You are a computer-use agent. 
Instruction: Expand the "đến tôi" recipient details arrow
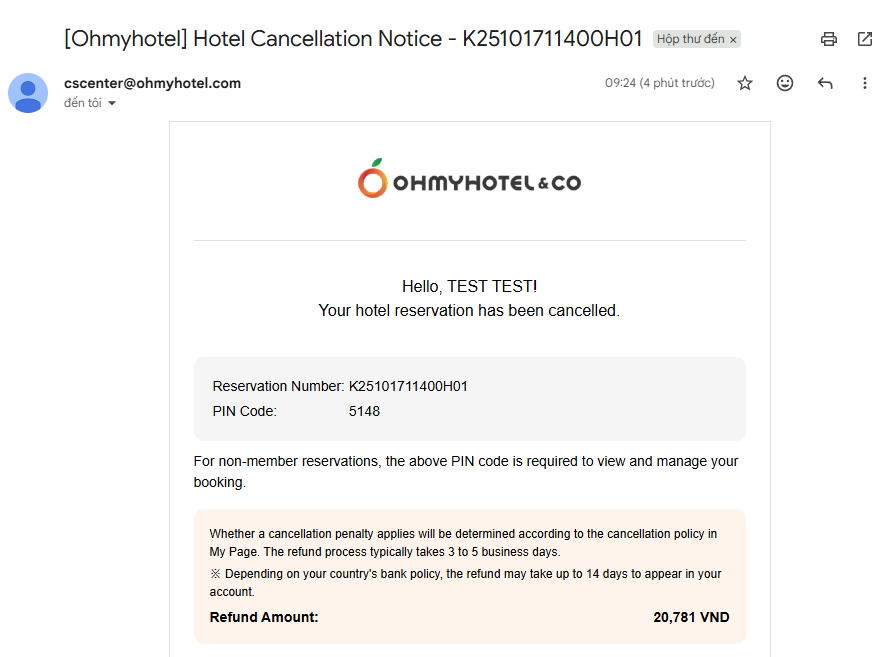tap(112, 103)
